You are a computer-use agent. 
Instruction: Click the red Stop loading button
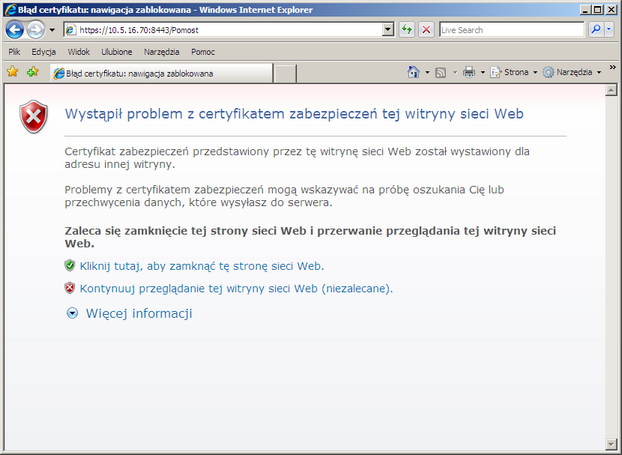pyautogui.click(x=426, y=30)
